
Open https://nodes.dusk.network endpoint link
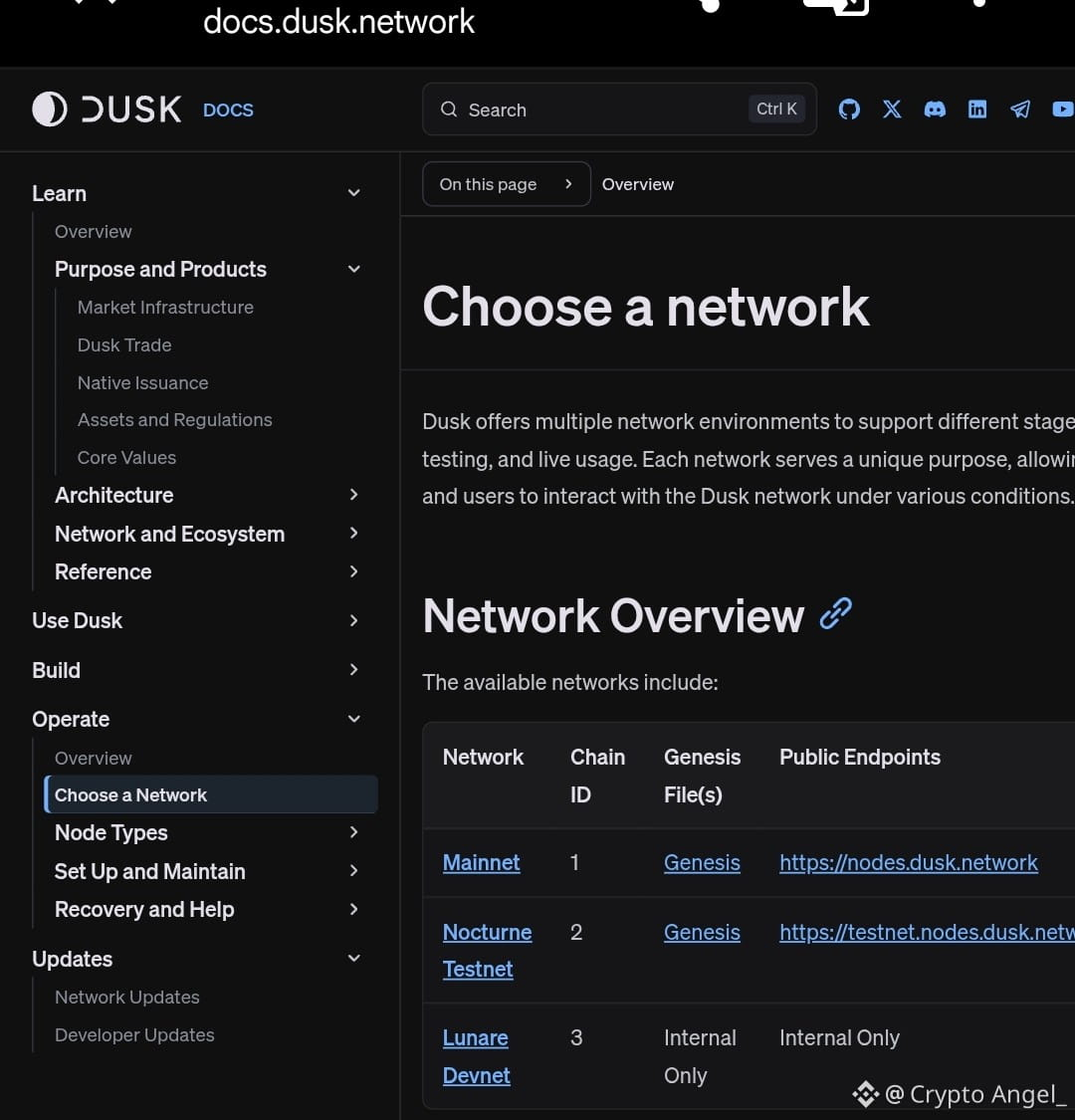(x=909, y=863)
